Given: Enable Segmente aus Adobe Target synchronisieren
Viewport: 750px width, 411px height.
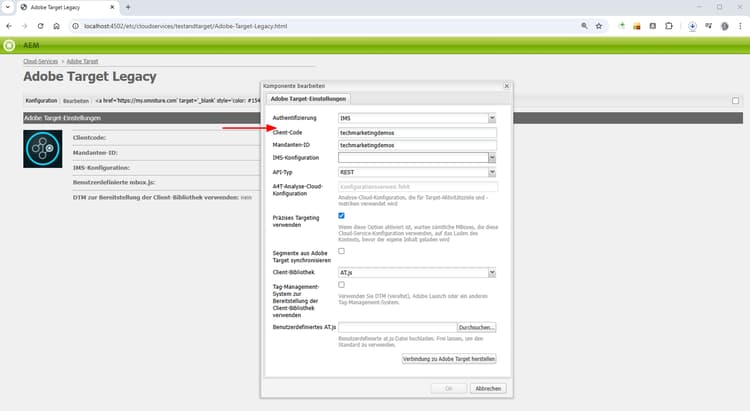Looking at the screenshot, I should (342, 251).
